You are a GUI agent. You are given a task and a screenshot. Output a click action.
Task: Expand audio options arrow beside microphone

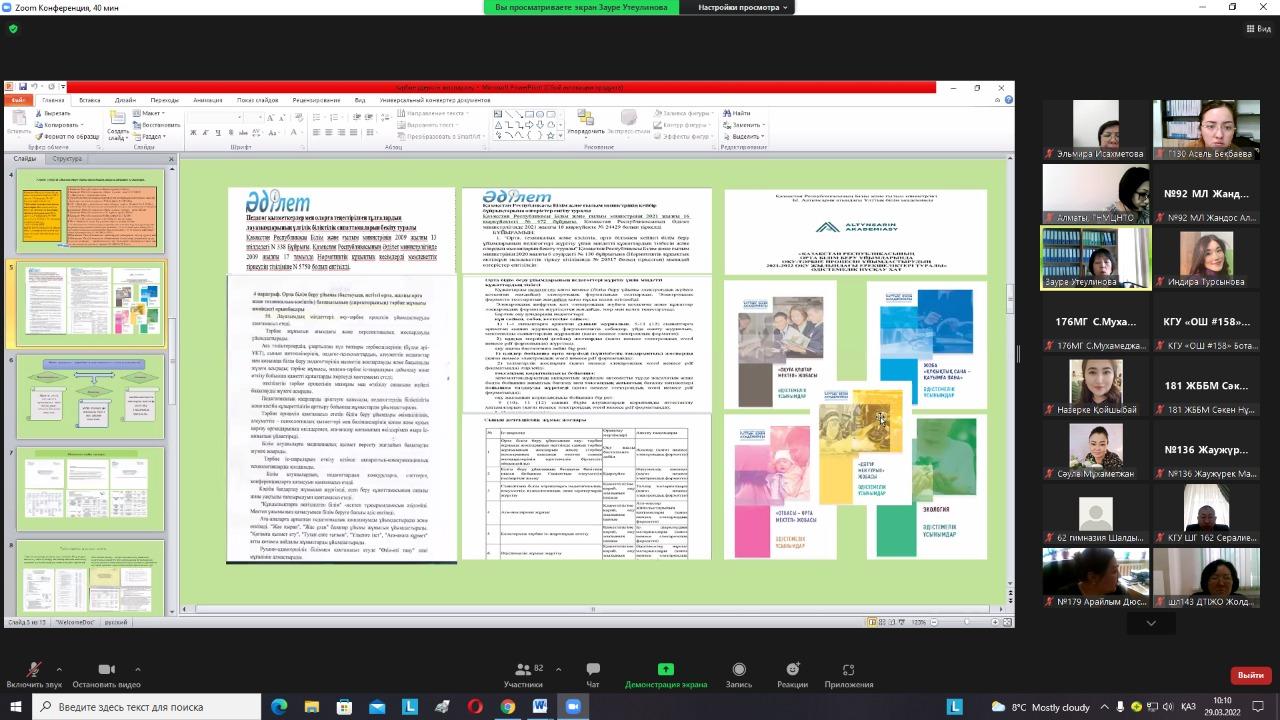[x=59, y=669]
